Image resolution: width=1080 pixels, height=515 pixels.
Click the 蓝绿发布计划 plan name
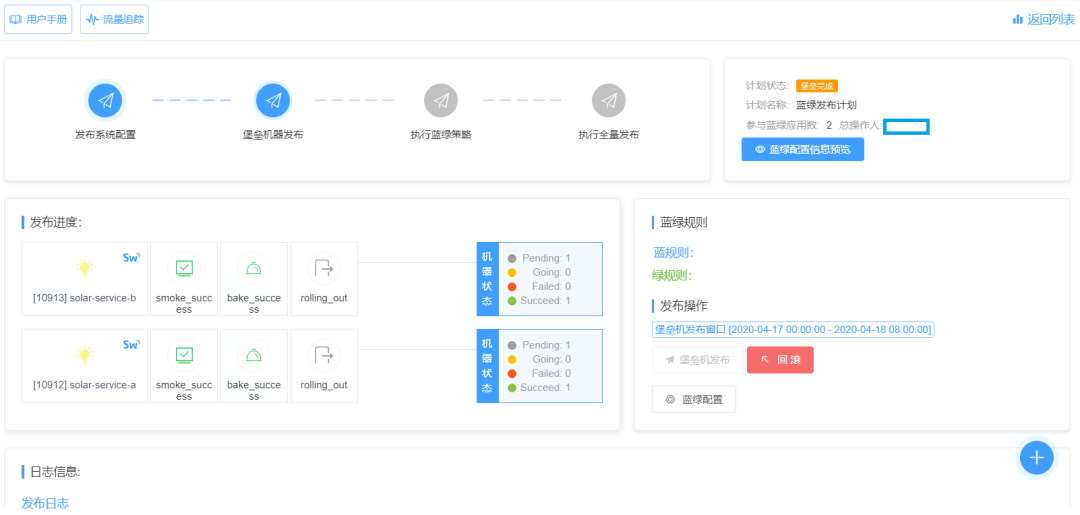pos(826,105)
